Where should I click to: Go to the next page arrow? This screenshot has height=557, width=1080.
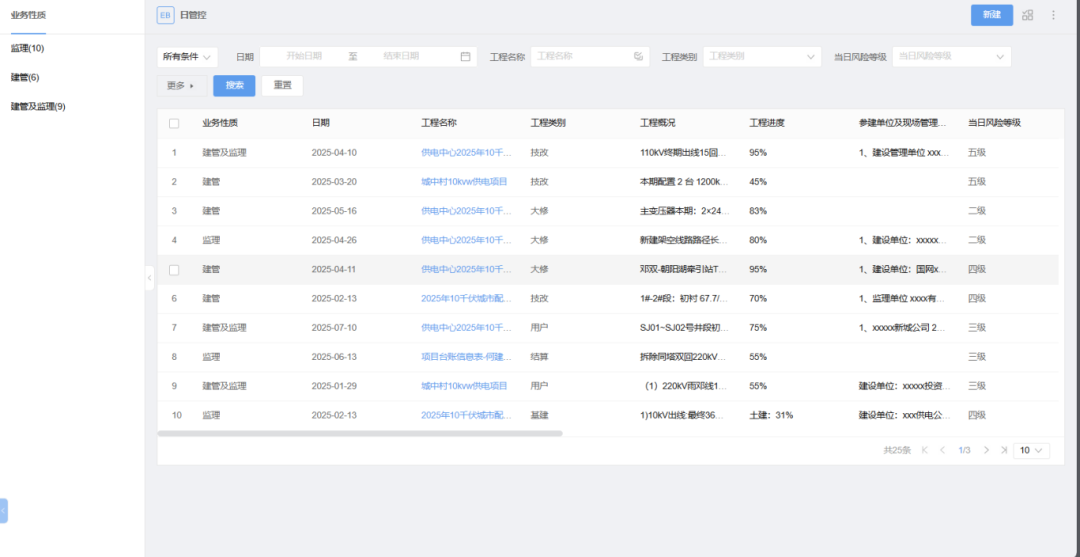tap(986, 450)
